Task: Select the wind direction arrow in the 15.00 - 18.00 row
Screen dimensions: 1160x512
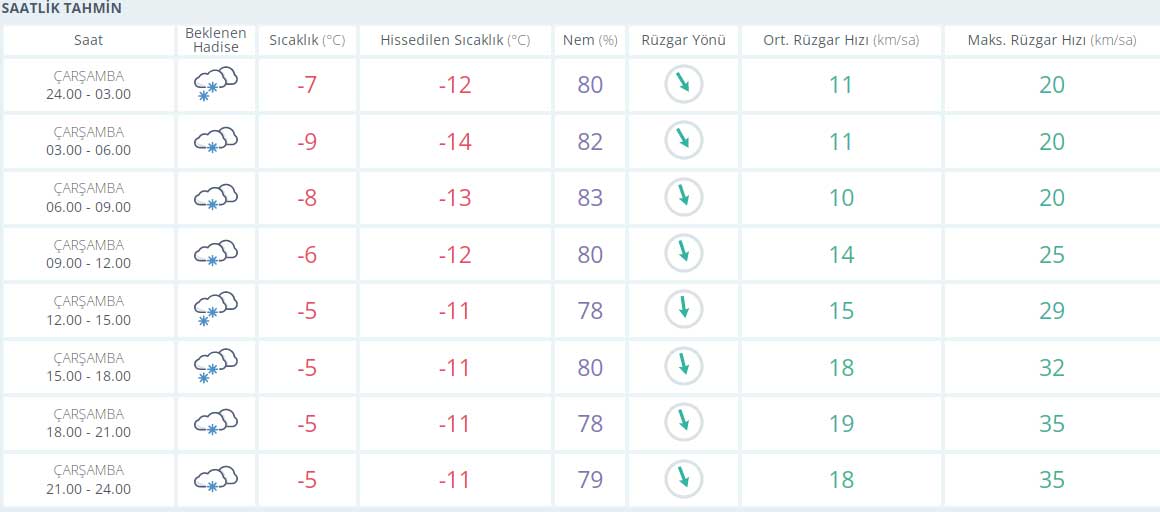Action: tap(684, 366)
